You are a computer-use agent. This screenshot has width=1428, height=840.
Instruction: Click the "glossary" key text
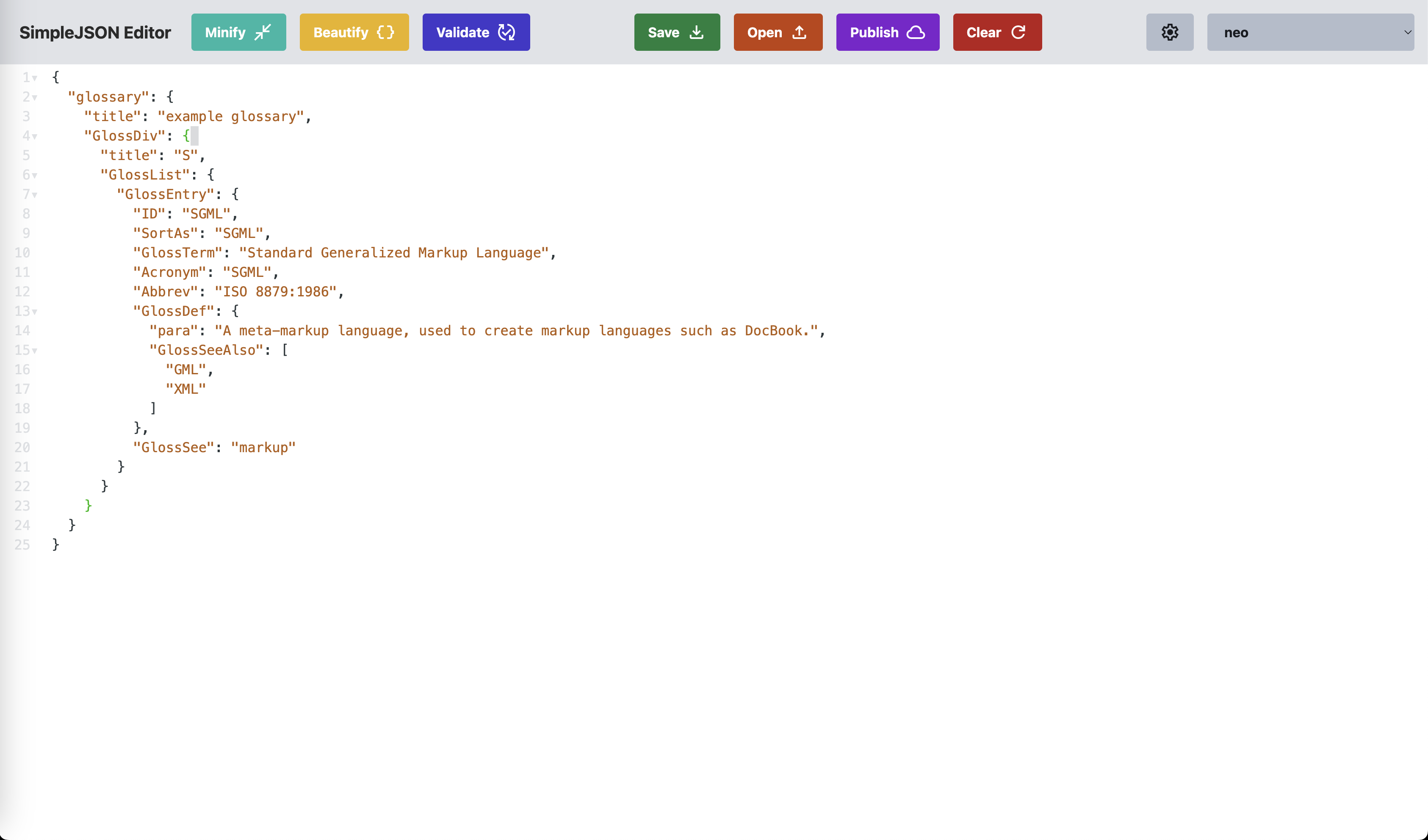tap(108, 97)
